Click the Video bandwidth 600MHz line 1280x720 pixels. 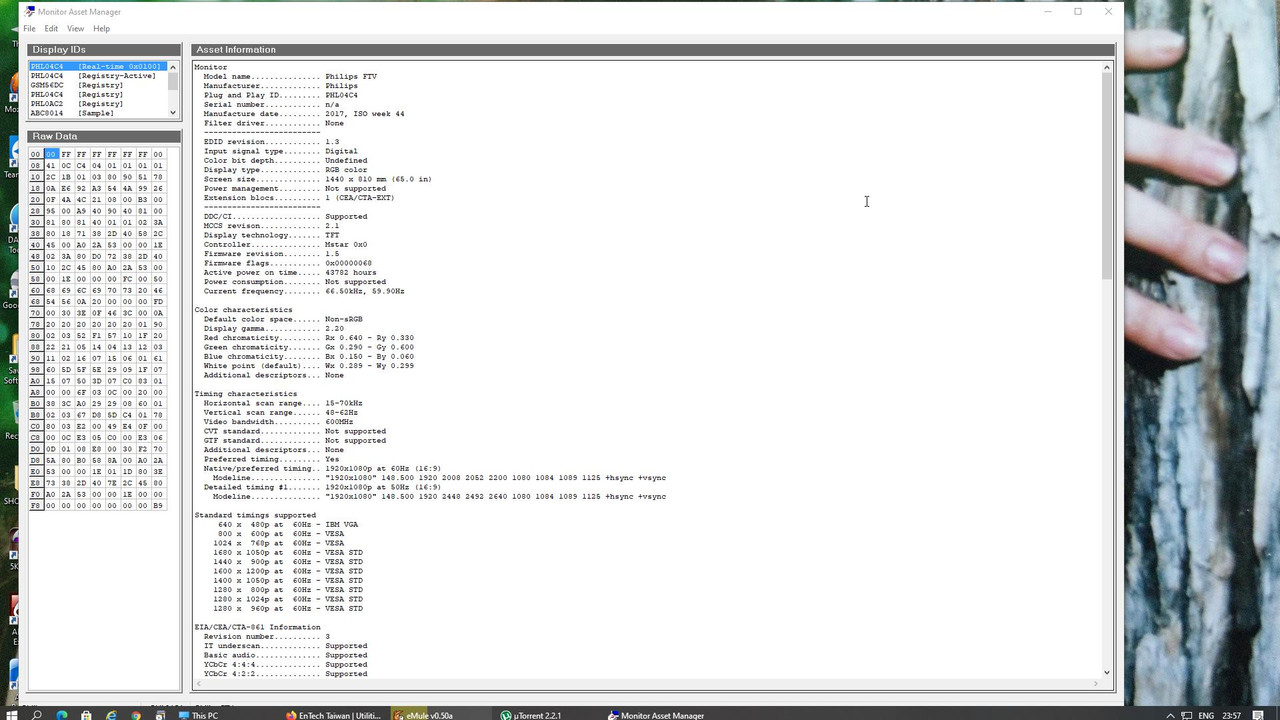click(x=278, y=421)
